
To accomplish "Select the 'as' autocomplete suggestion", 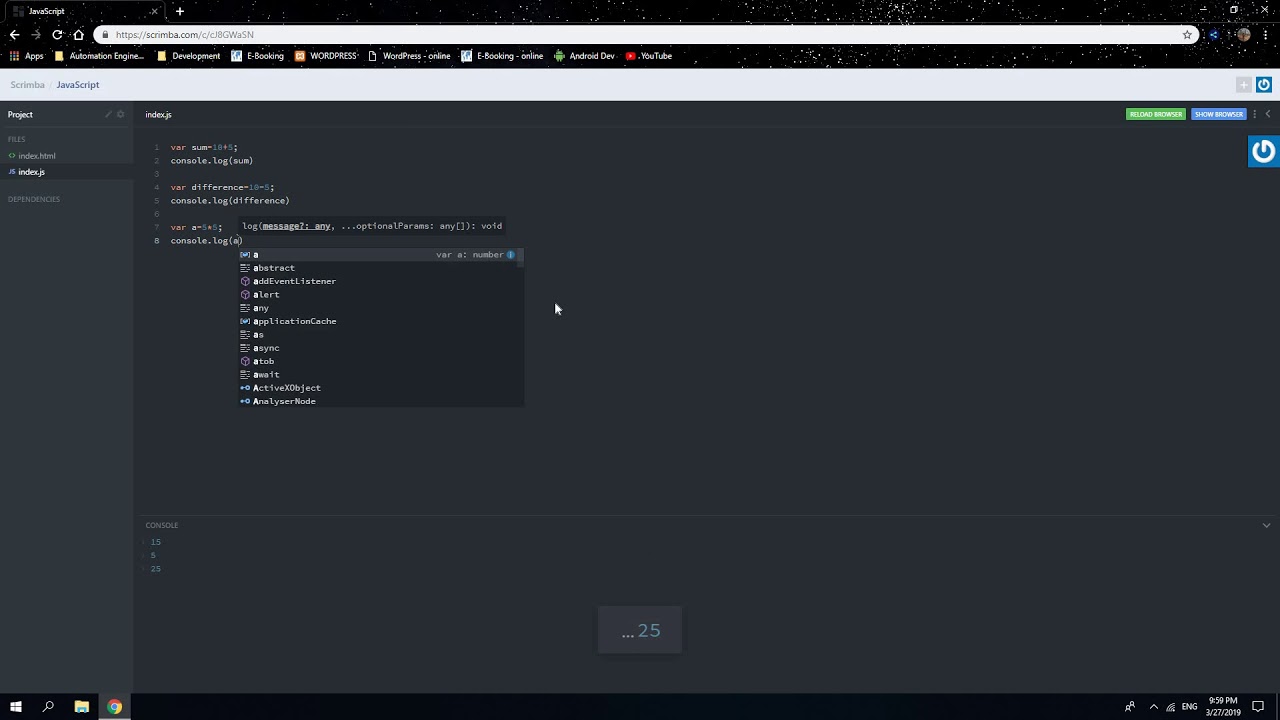I will click(380, 335).
